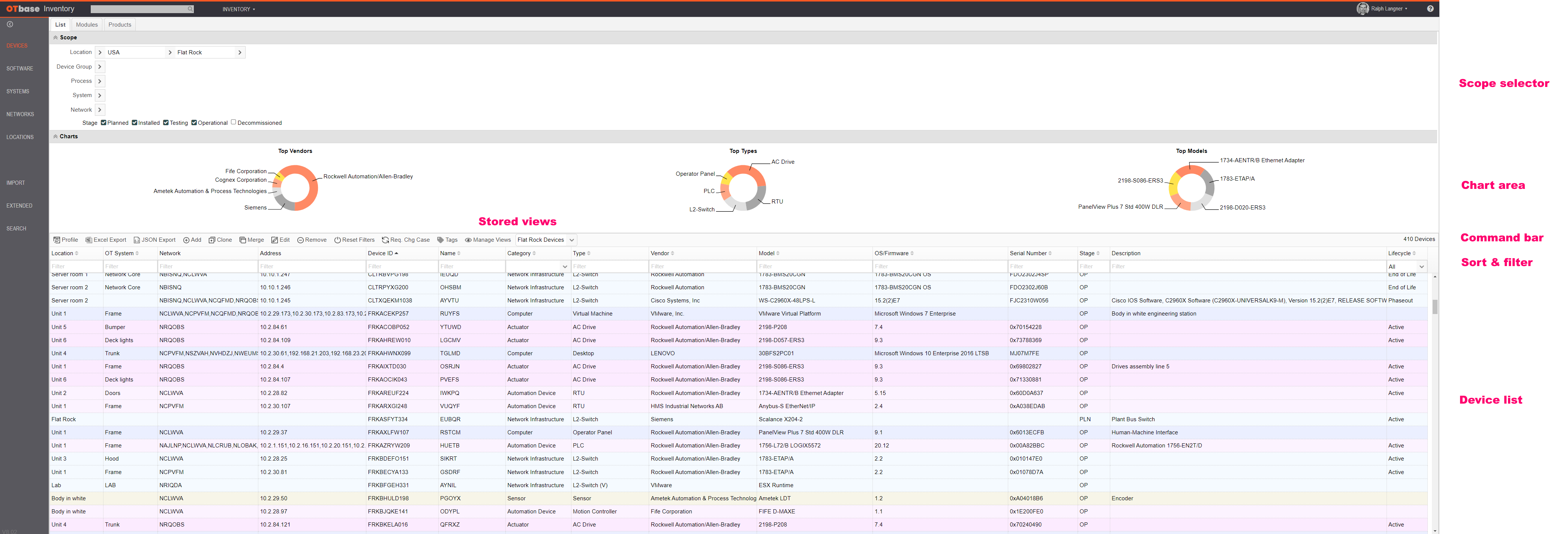Screen dimensions: 1568x534
Task: Open Tags command
Action: coord(447,240)
